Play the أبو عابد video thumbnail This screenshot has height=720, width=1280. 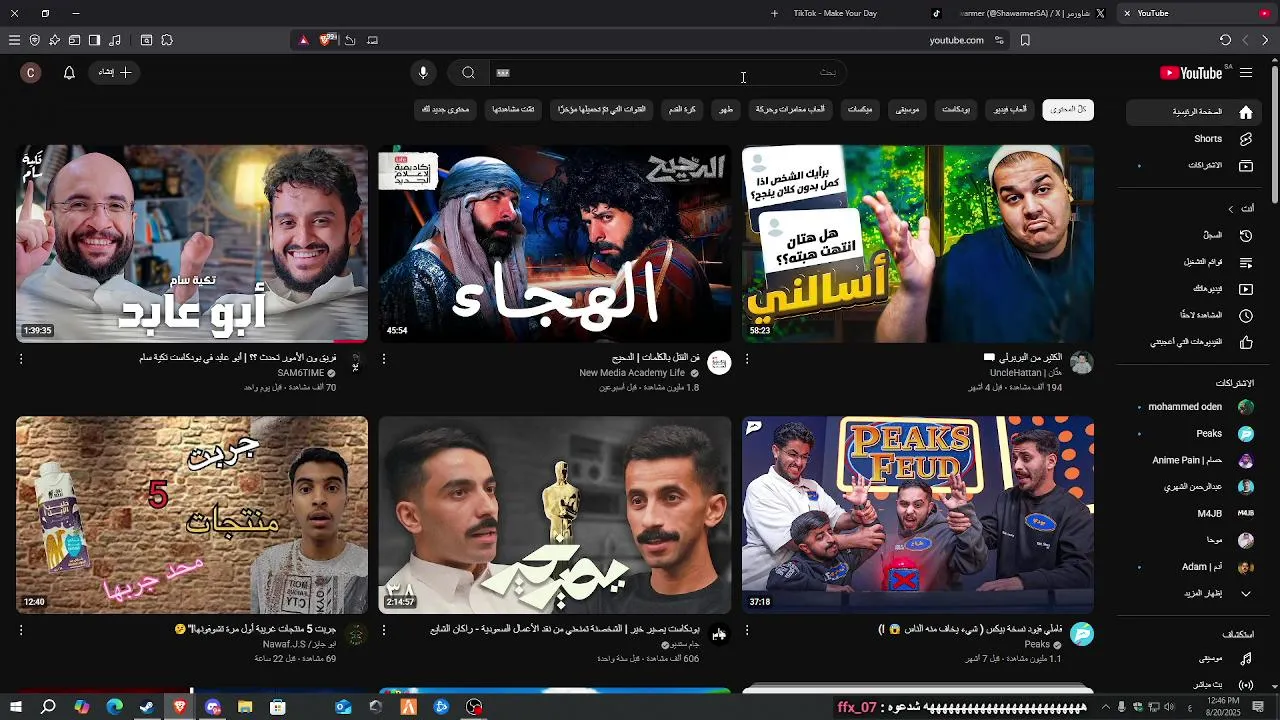point(192,244)
